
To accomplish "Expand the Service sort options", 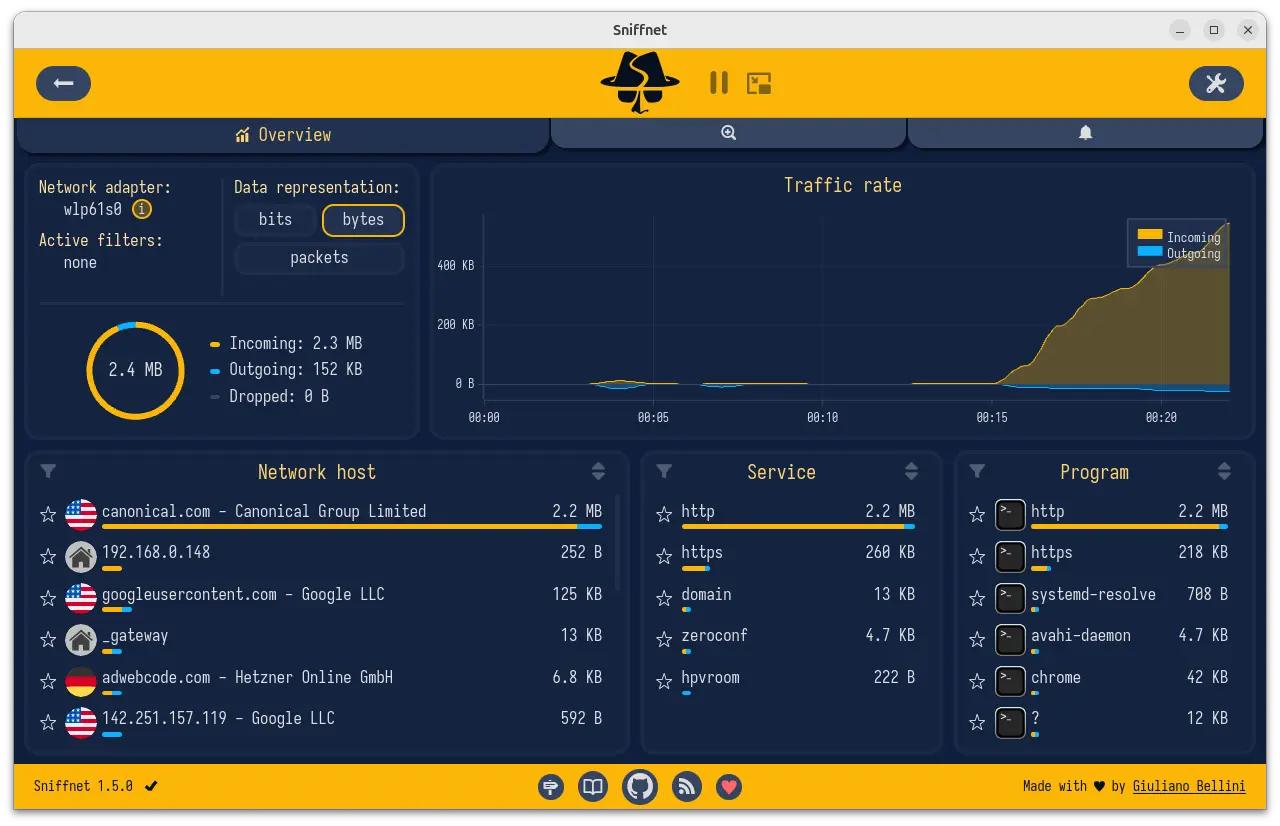I will pyautogui.click(x=911, y=472).
